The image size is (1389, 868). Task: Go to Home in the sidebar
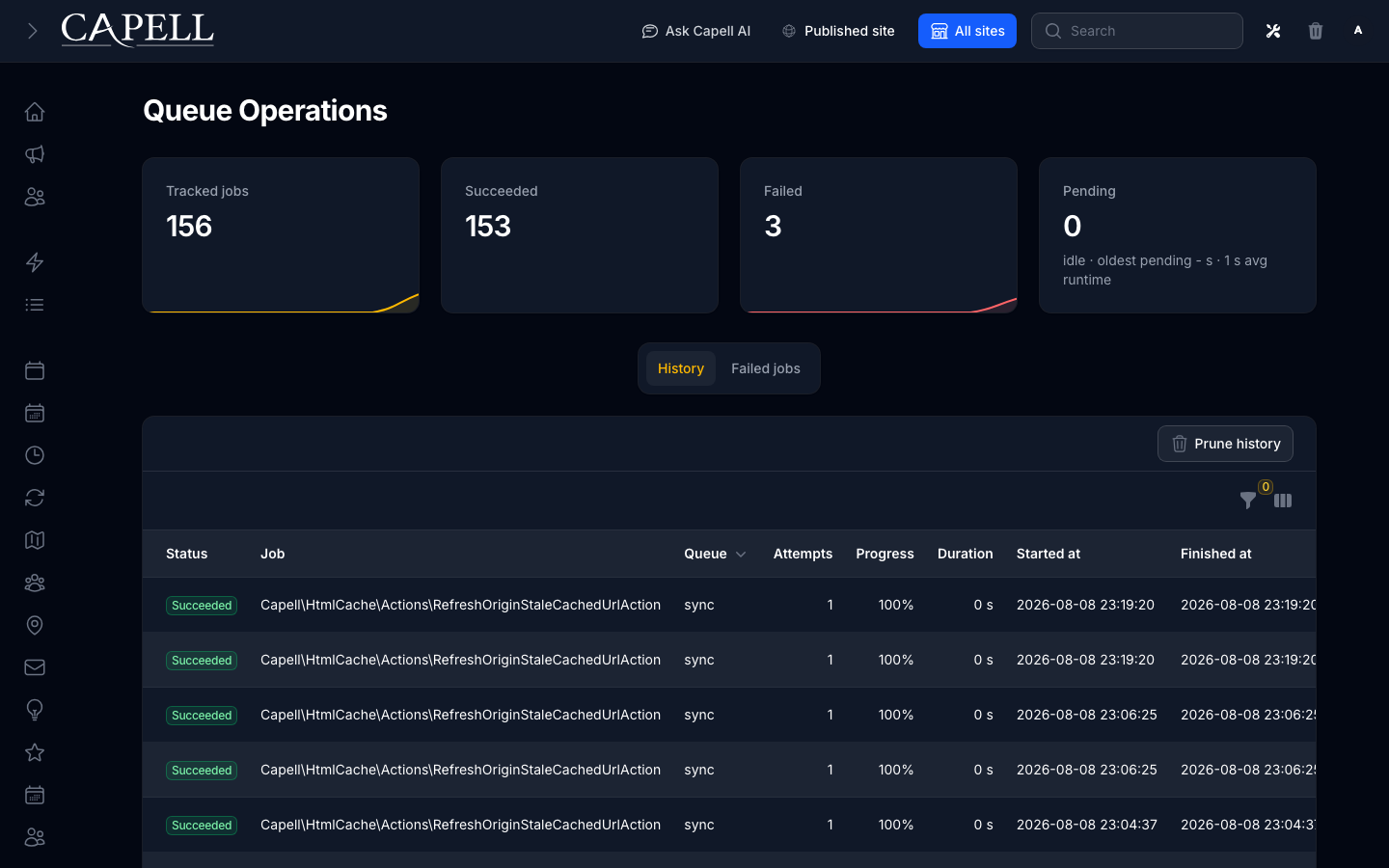pos(35,112)
